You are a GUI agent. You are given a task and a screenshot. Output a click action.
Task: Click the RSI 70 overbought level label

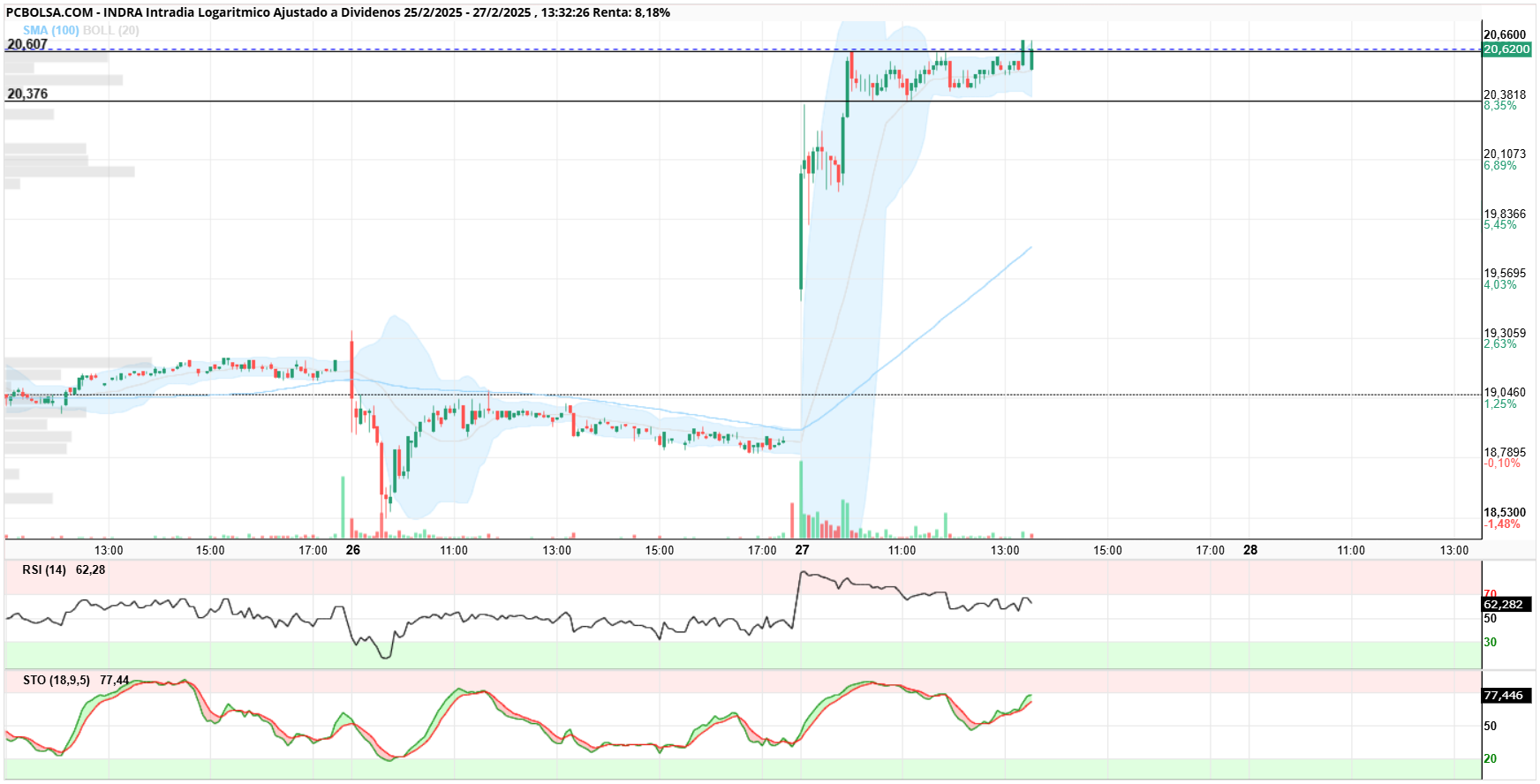pyautogui.click(x=1490, y=593)
